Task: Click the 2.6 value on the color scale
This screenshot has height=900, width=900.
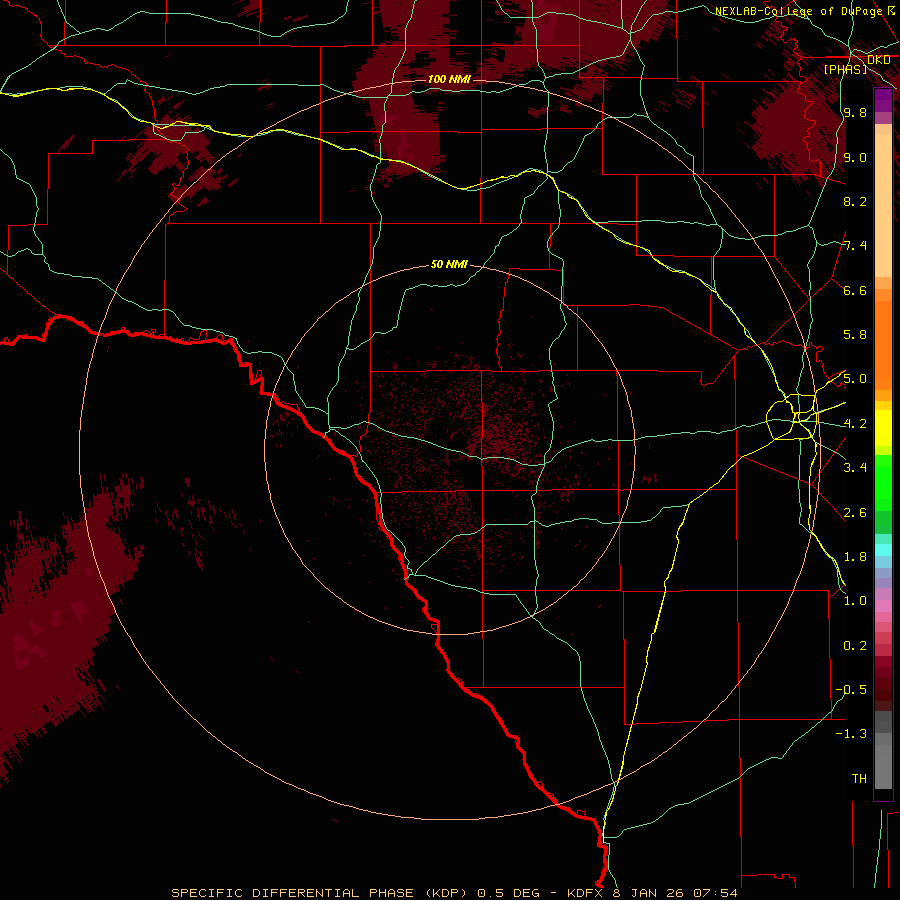Action: click(x=855, y=513)
